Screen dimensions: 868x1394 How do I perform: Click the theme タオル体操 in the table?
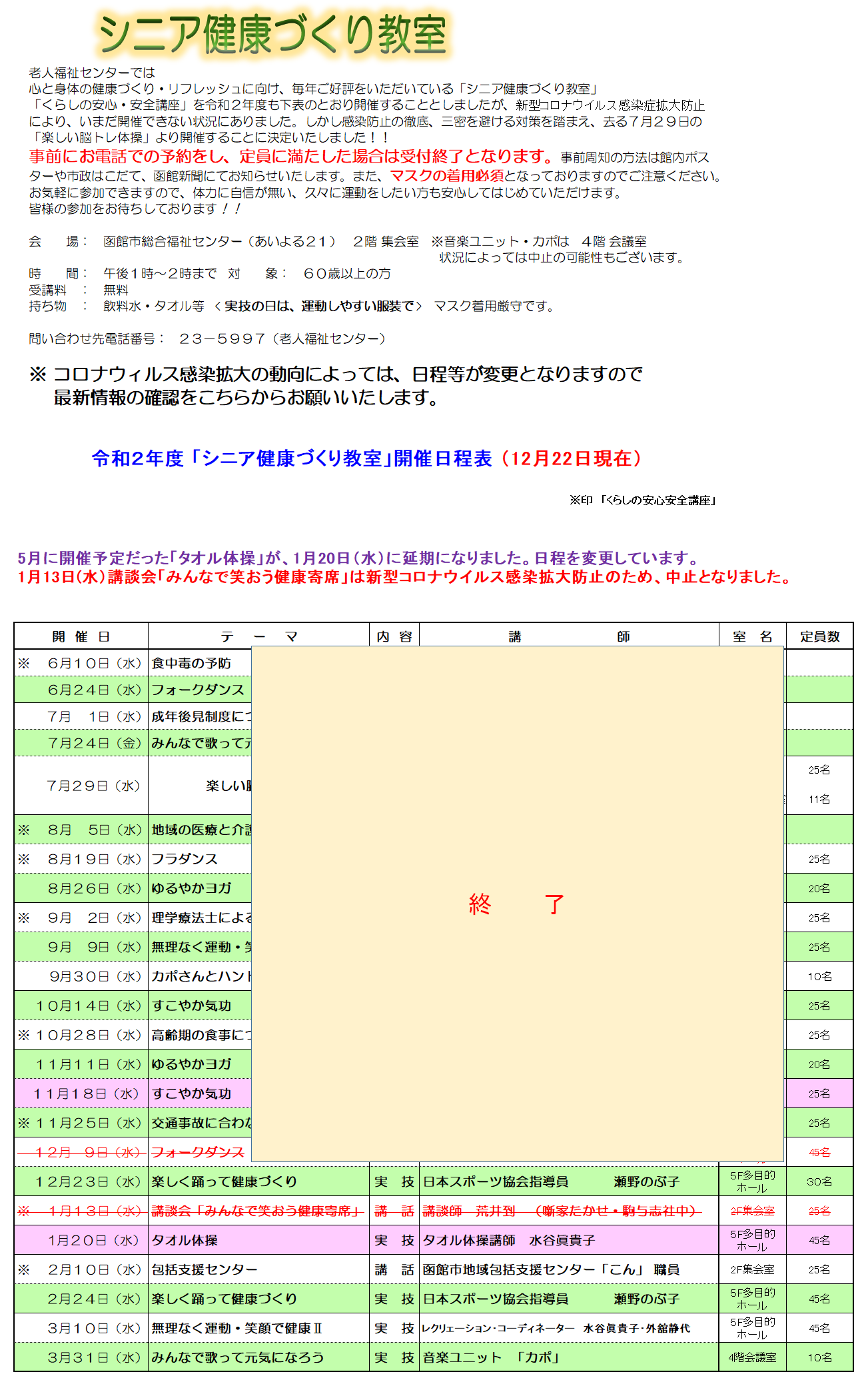(185, 1241)
